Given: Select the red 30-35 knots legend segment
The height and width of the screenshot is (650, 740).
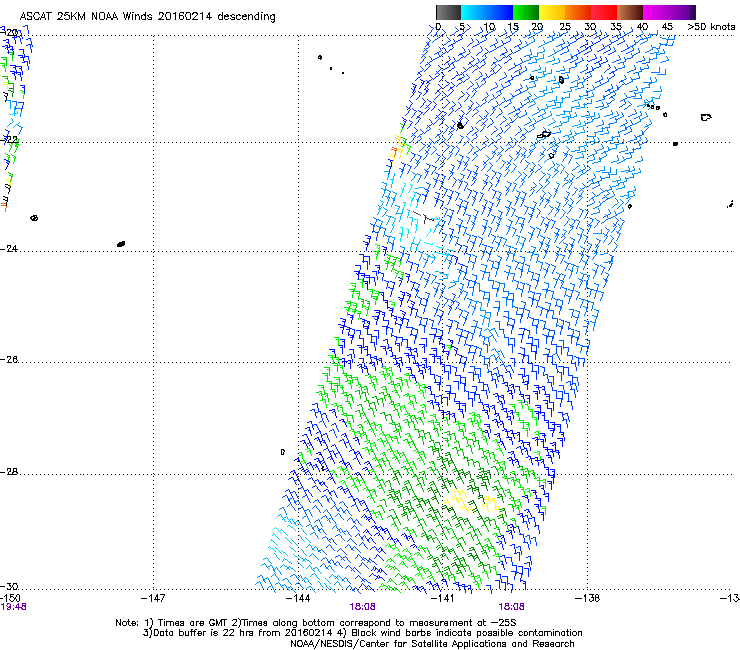Looking at the screenshot, I should coord(604,12).
